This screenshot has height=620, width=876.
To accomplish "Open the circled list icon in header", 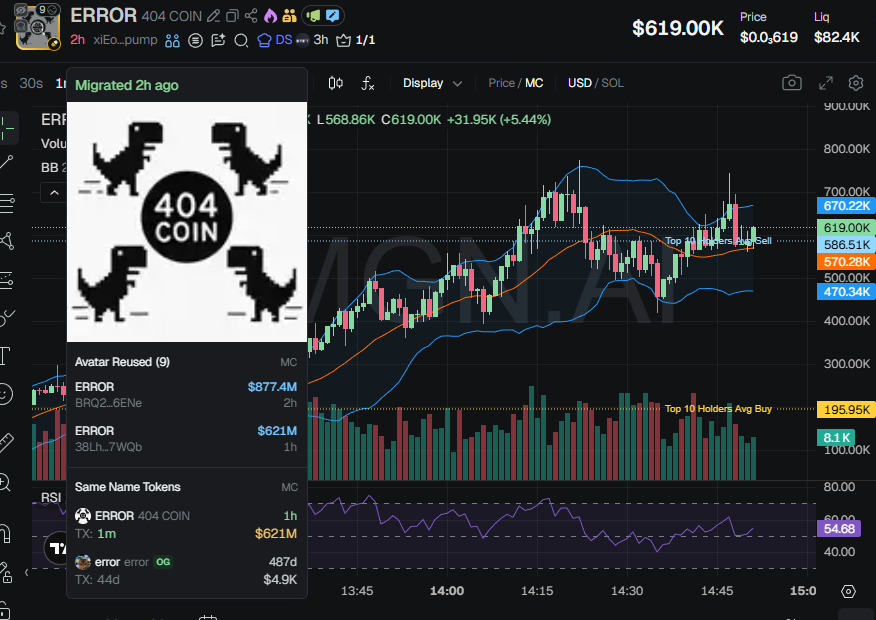I will tap(195, 40).
